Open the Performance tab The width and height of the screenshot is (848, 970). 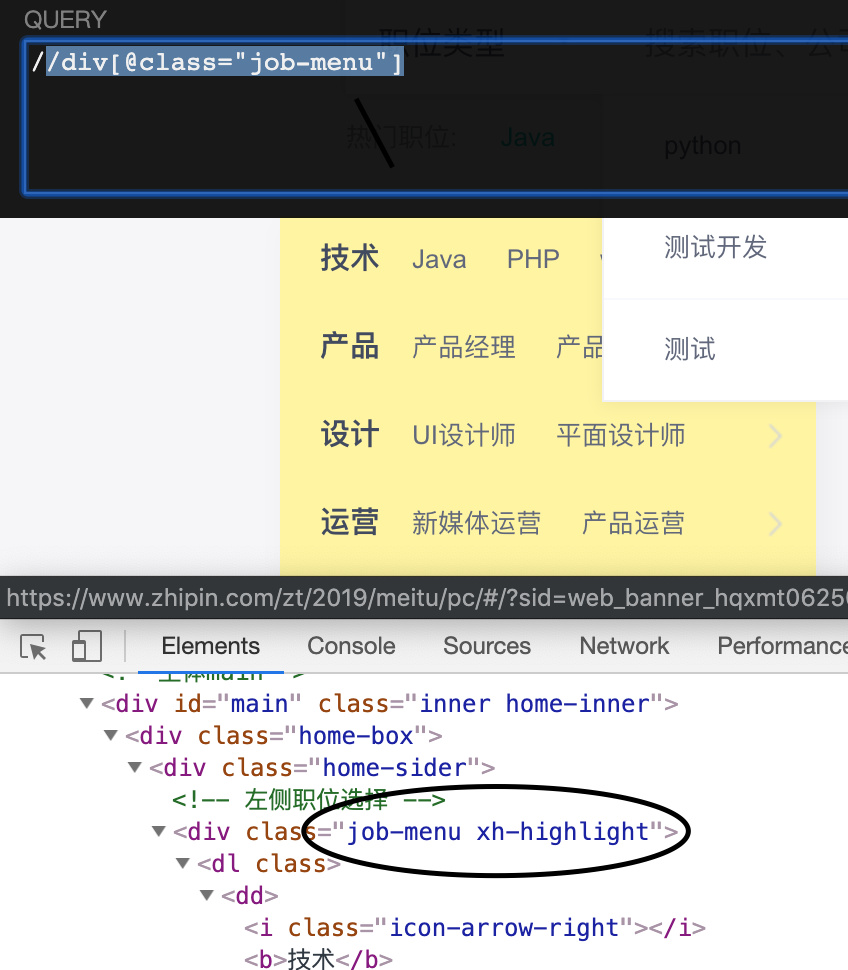tap(782, 646)
